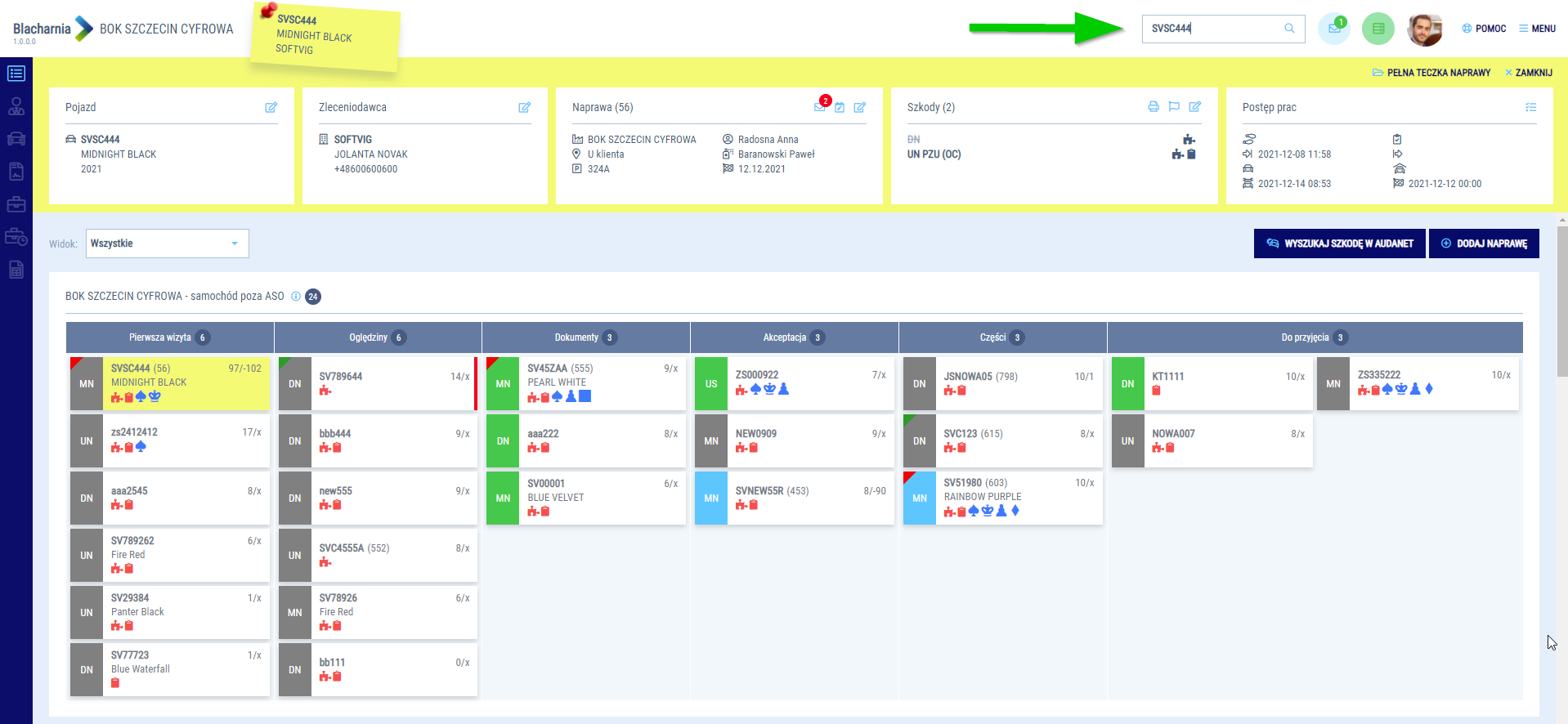The height and width of the screenshot is (724, 1568).
Task: Click the DODAJ NAPRAWĘ button
Action: click(1483, 244)
